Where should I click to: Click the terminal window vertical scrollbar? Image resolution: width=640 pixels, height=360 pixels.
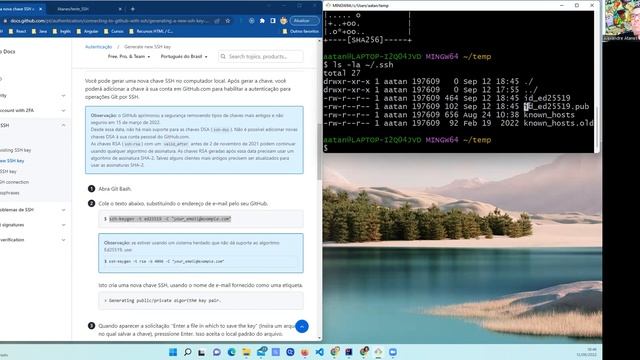(597, 127)
